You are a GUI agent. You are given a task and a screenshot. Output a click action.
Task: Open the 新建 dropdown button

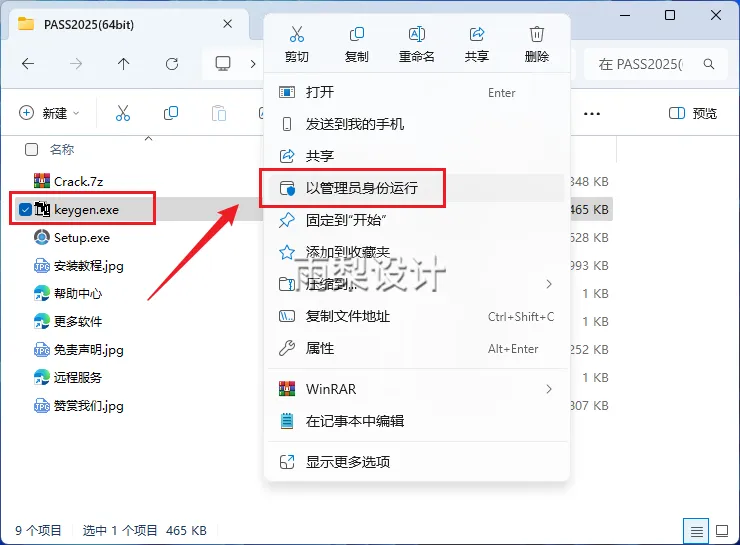[49, 113]
